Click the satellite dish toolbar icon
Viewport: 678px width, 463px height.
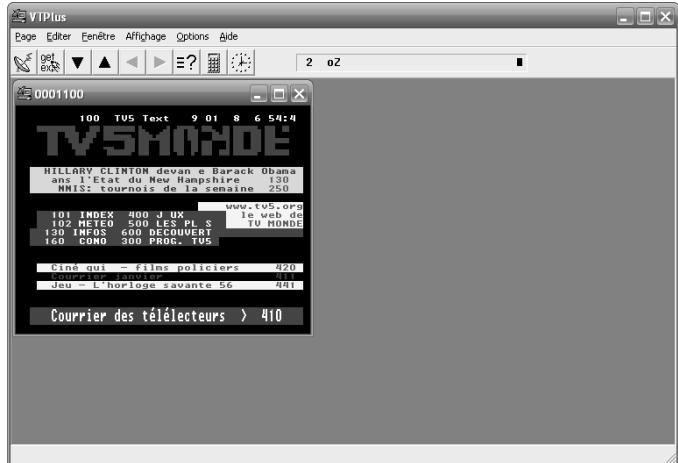tap(24, 63)
